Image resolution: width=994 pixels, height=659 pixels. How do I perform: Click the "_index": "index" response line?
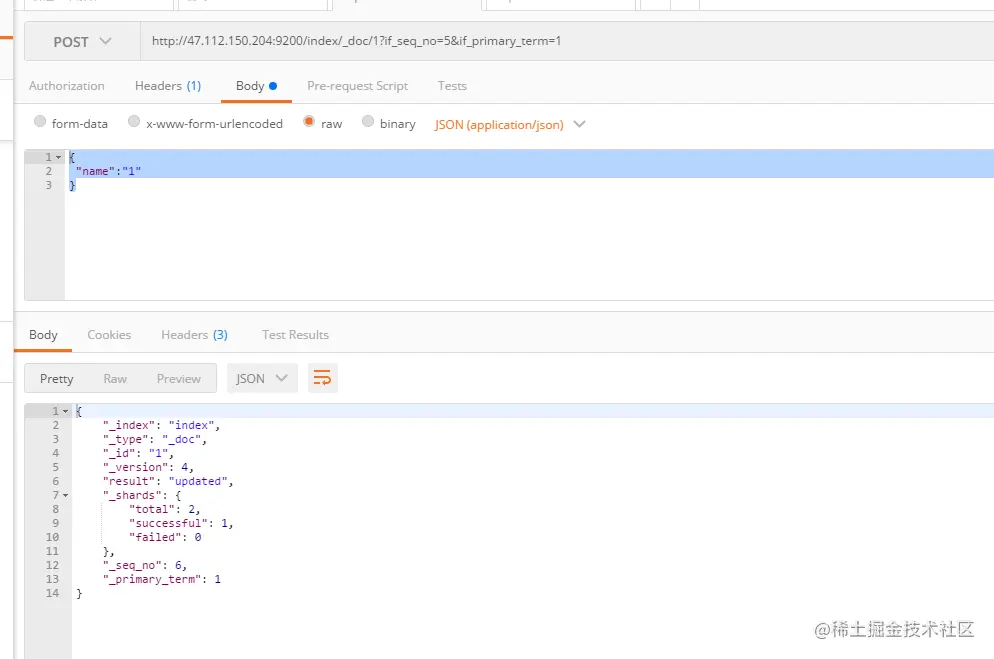pyautogui.click(x=161, y=425)
